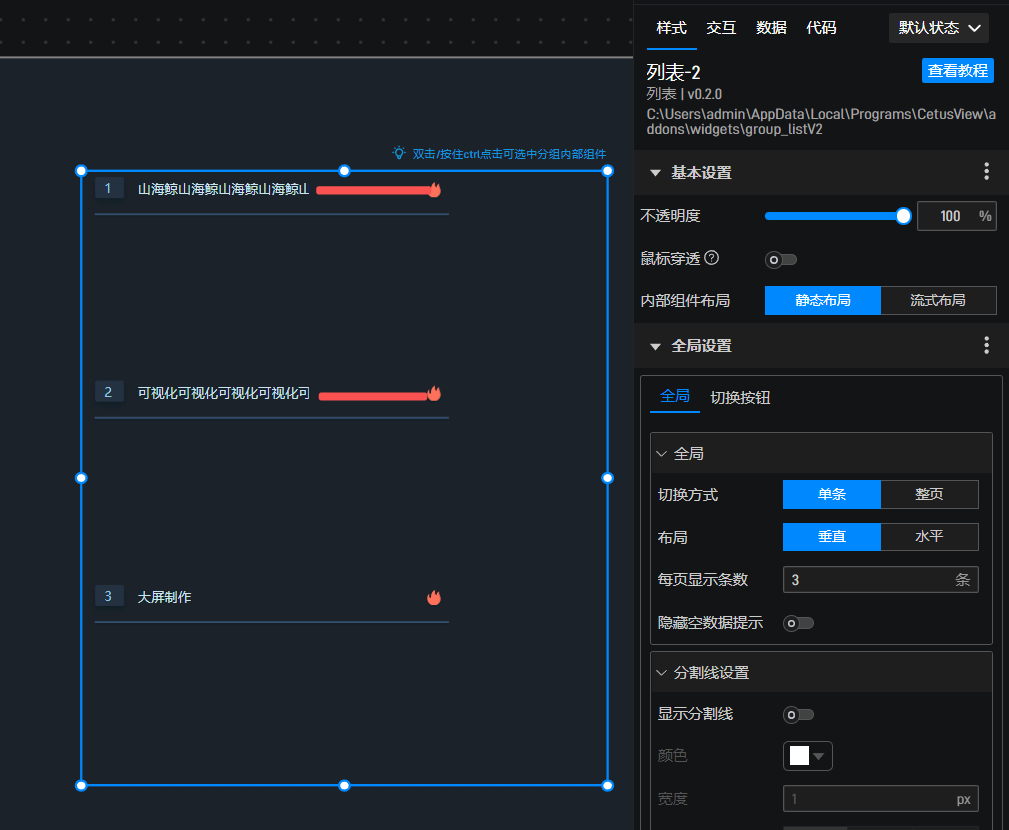The width and height of the screenshot is (1009, 830).
Task: Open the 切换按钮 sub-tab
Action: click(740, 397)
